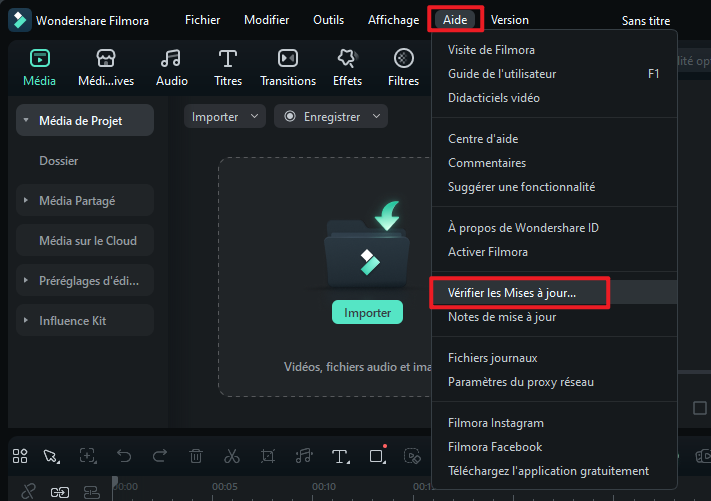Image resolution: width=711 pixels, height=501 pixels.
Task: Open Paramètres du proxy réseau
Action: (554, 382)
